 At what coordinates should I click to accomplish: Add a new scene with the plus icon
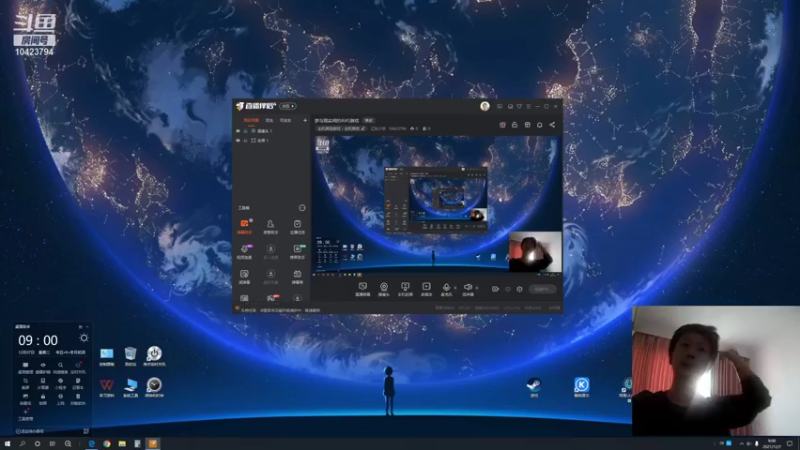(x=305, y=120)
